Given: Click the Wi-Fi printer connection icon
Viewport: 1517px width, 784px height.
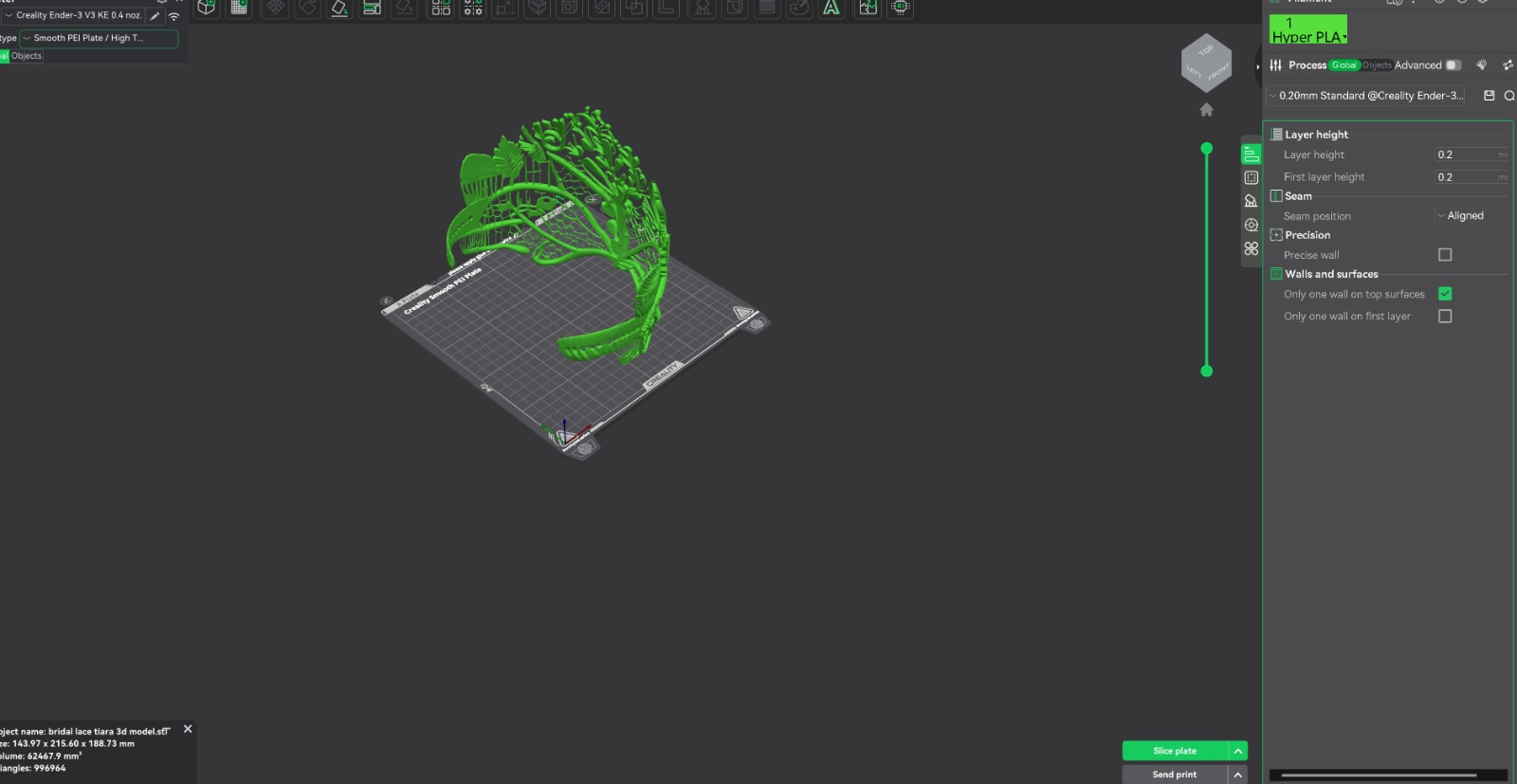Looking at the screenshot, I should [174, 16].
